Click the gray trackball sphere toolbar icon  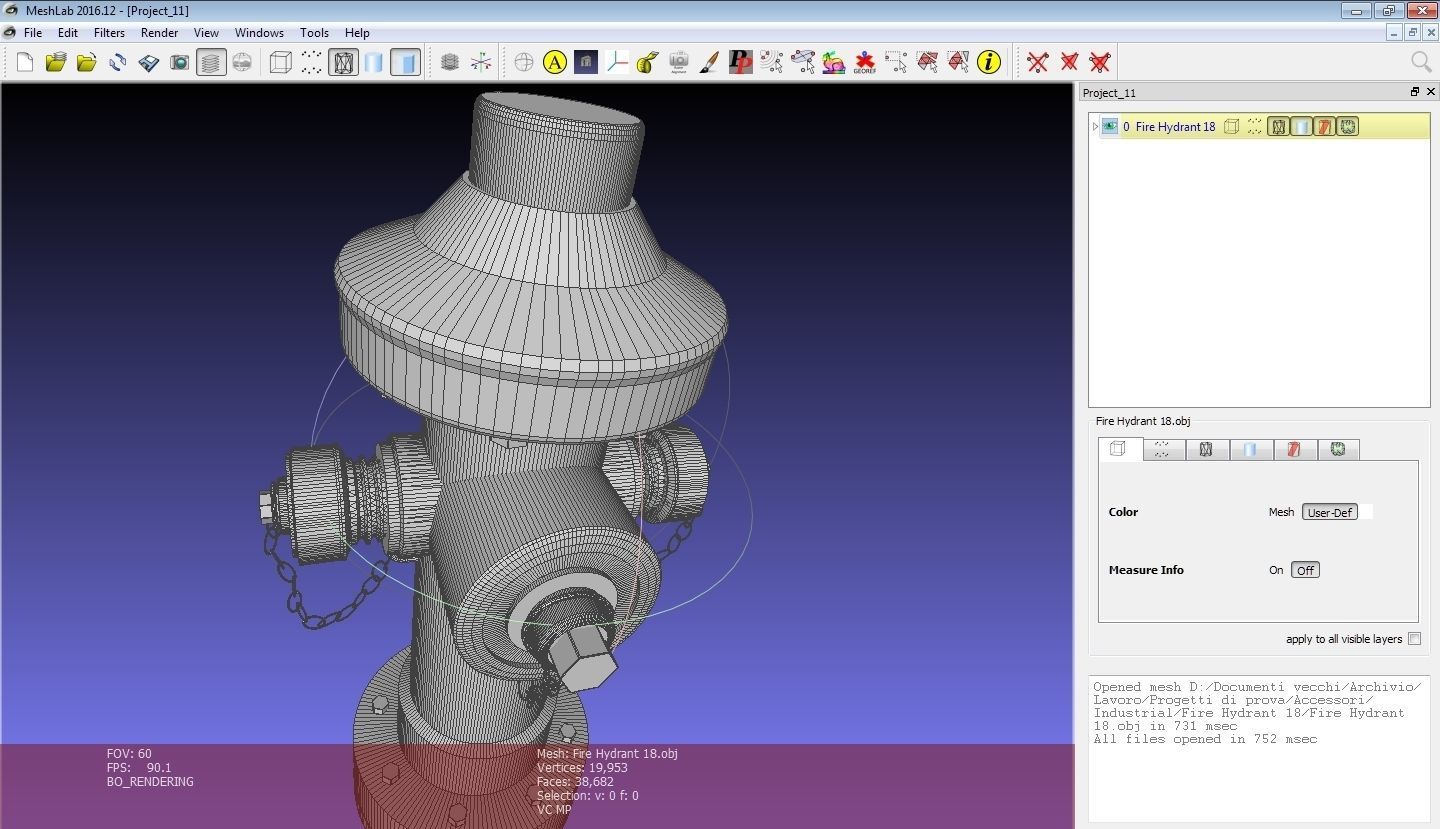(x=523, y=62)
